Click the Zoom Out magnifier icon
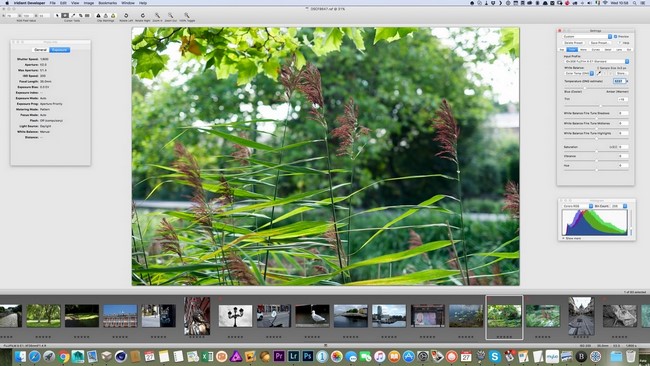Screen dimensions: 650x366 click(170, 15)
